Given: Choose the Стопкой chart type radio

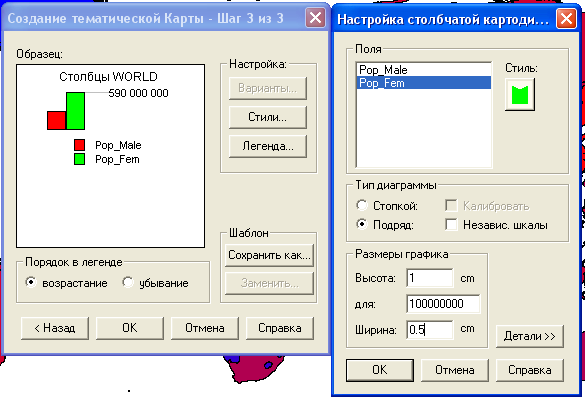Looking at the screenshot, I should point(362,205).
